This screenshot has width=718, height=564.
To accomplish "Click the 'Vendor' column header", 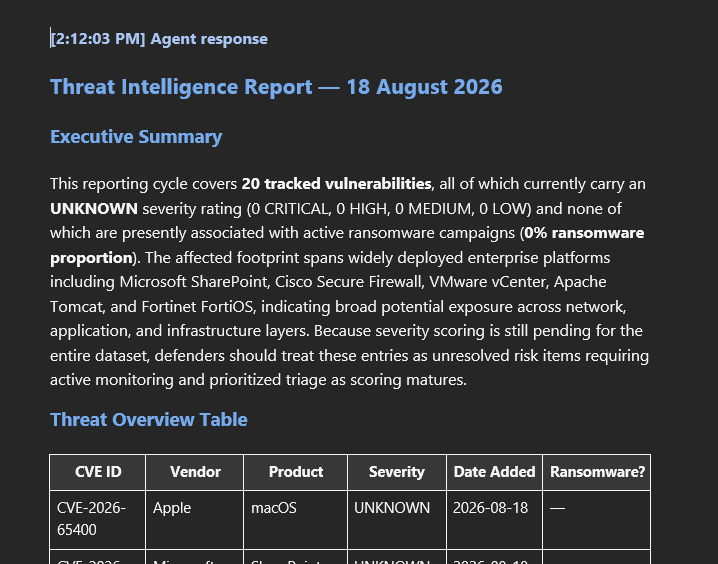I will (x=195, y=472).
